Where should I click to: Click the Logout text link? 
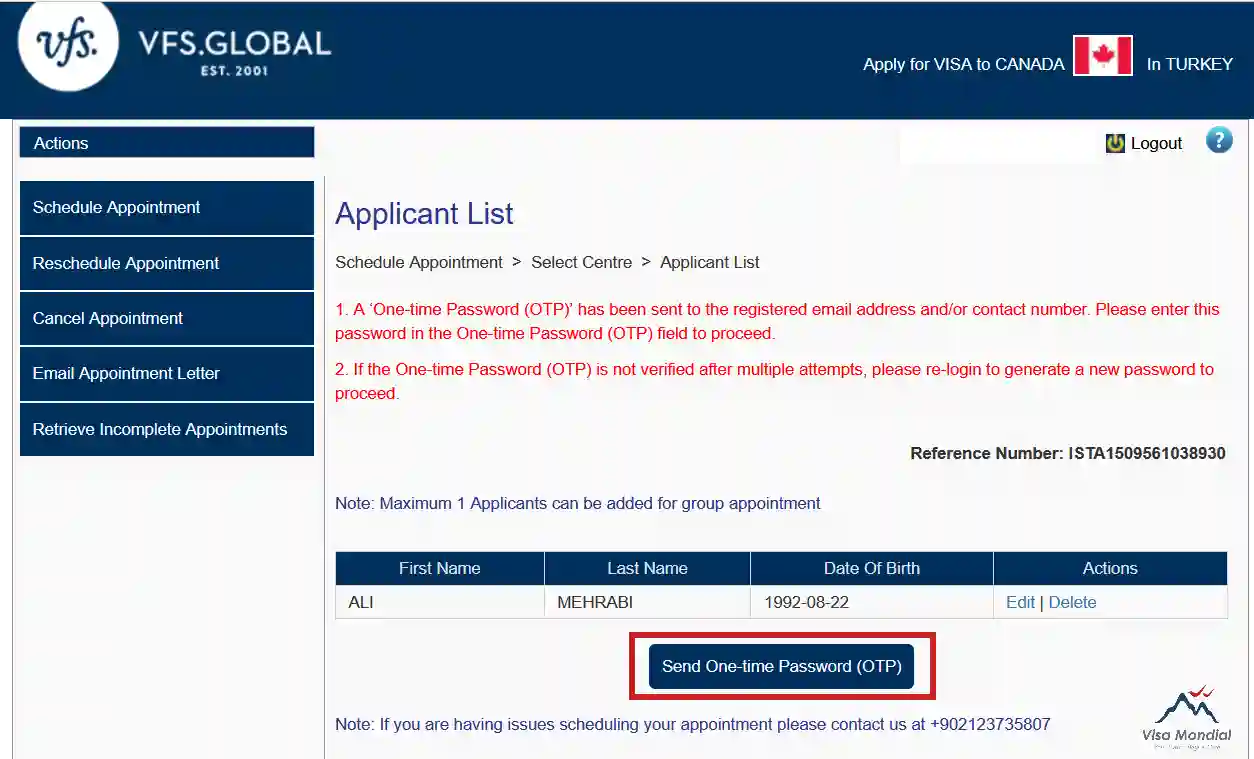pyautogui.click(x=1156, y=144)
